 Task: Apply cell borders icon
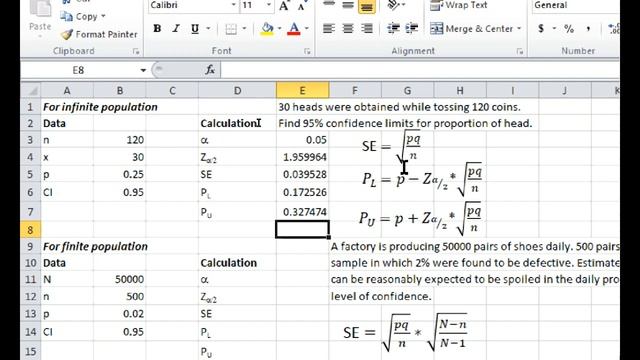[x=231, y=29]
